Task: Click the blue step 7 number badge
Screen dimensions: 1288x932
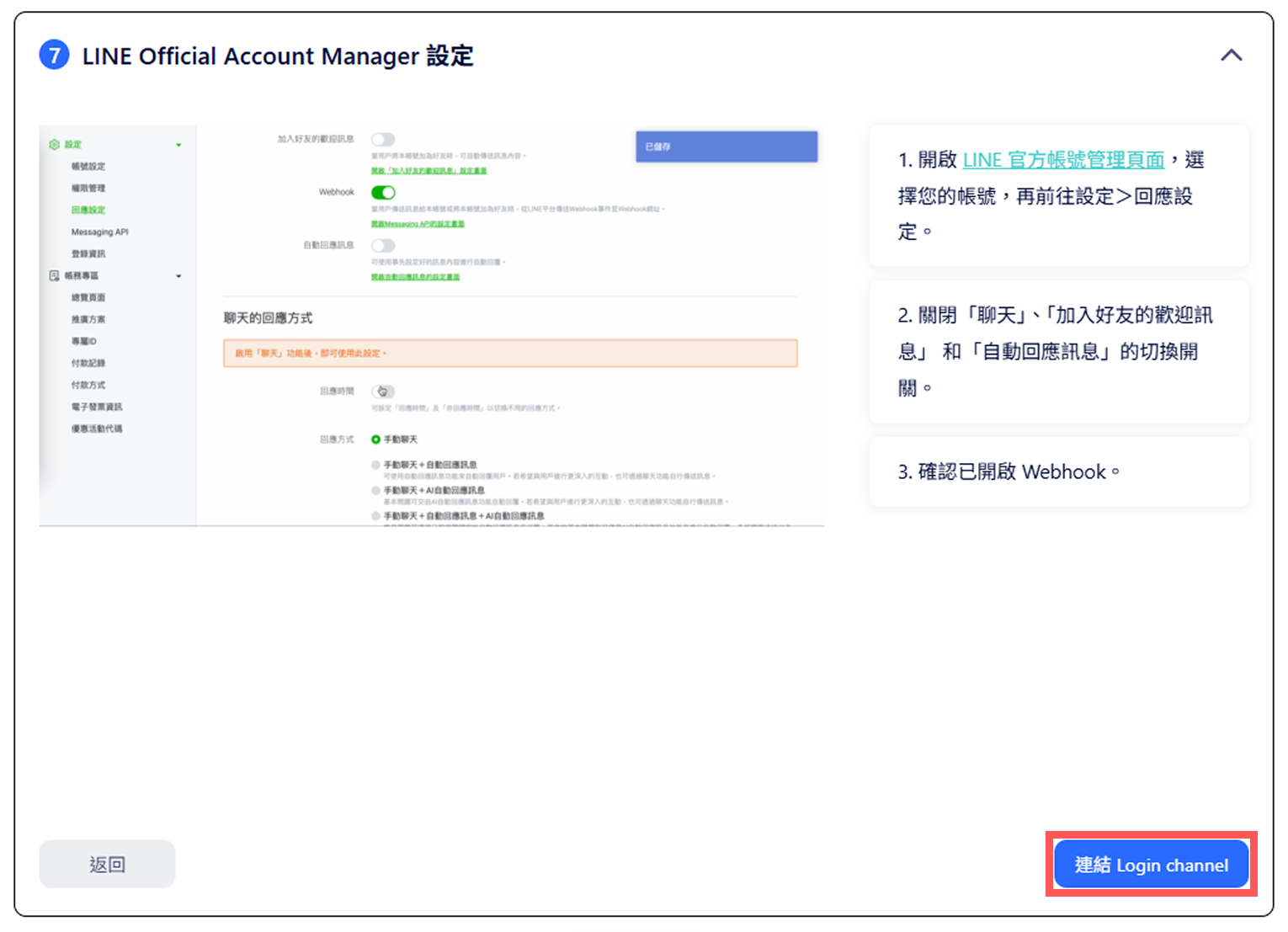Action: pyautogui.click(x=55, y=56)
